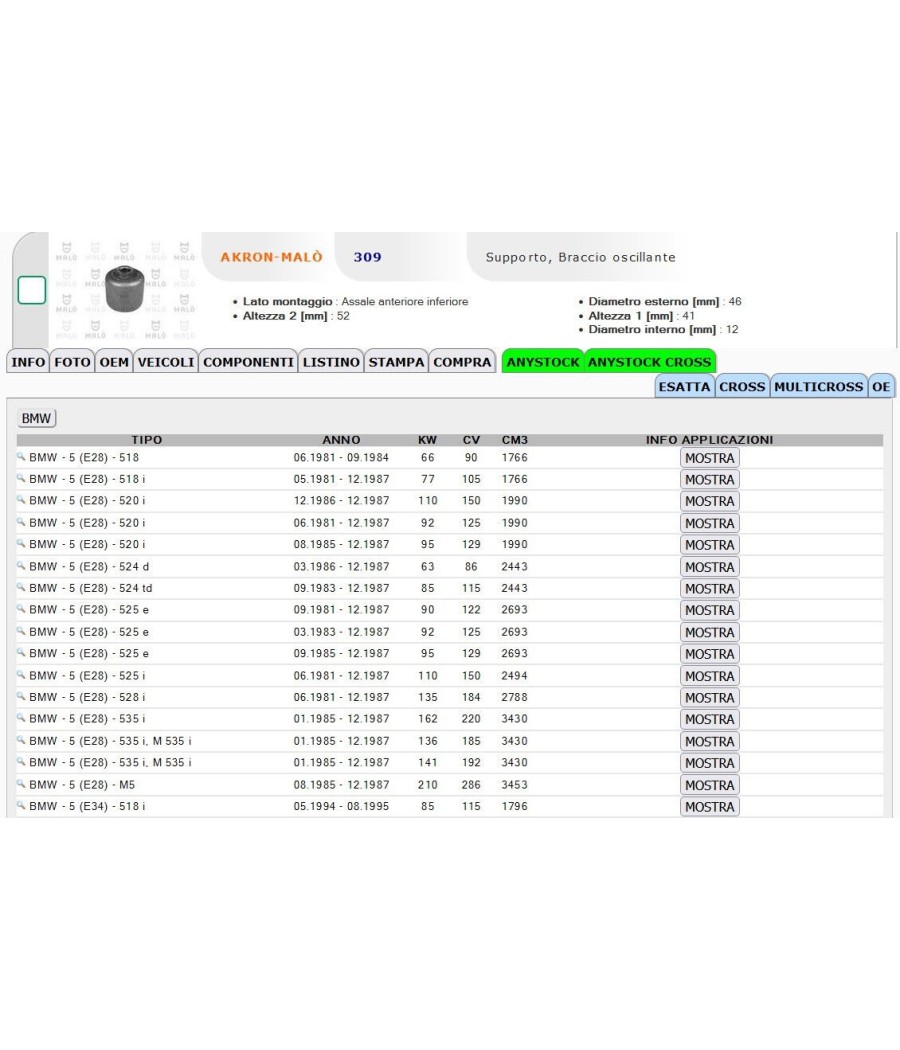The height and width of the screenshot is (1050, 900).
Task: Open magnifier icon for 520 i 110 KW row
Action: [21, 500]
